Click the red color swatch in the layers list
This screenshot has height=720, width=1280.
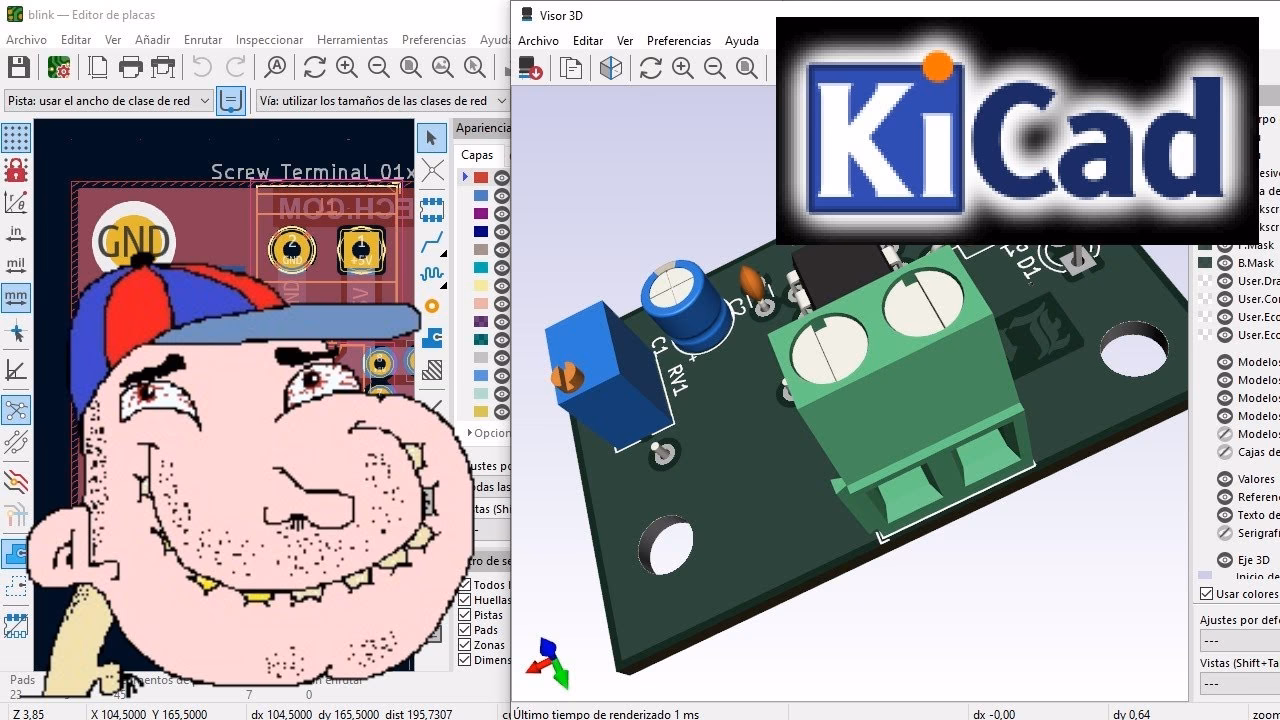480,178
